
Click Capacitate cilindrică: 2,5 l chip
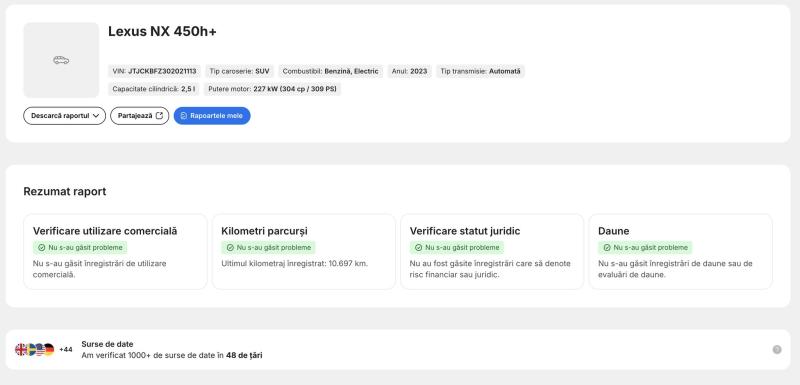tap(154, 89)
